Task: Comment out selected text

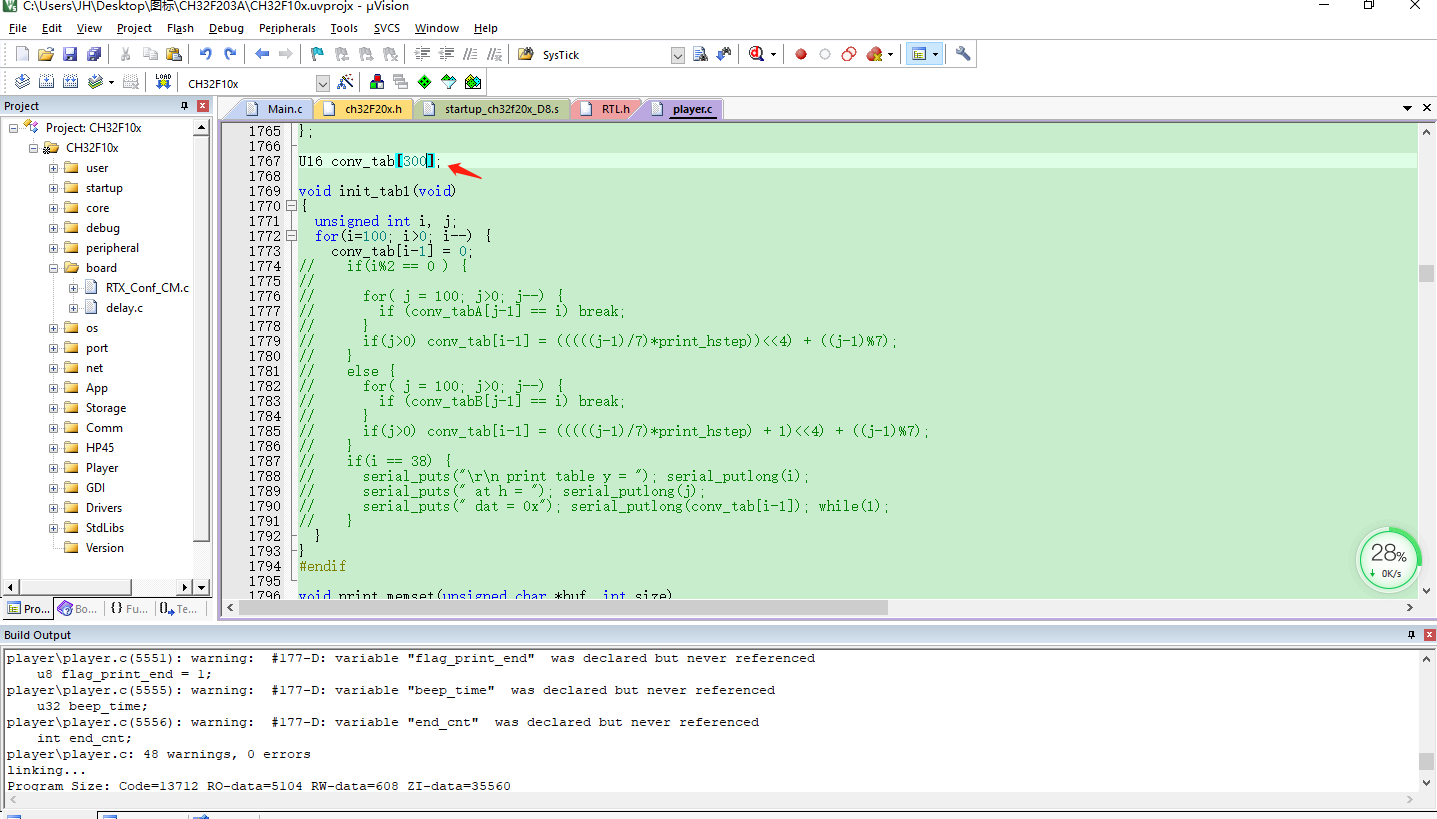Action: [471, 54]
